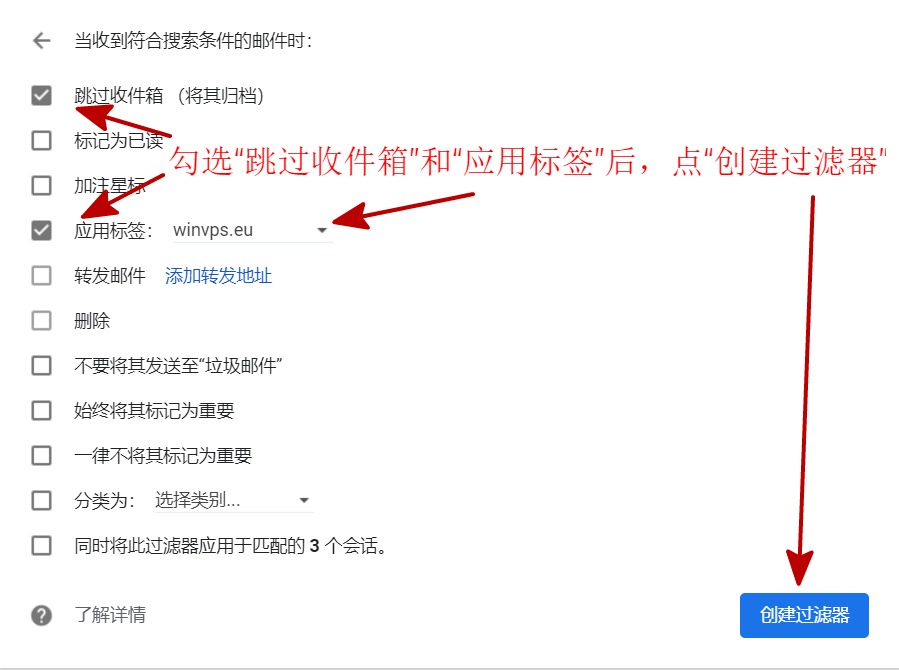Expand the label dropdown arrow next to winvps.eu

click(x=322, y=230)
